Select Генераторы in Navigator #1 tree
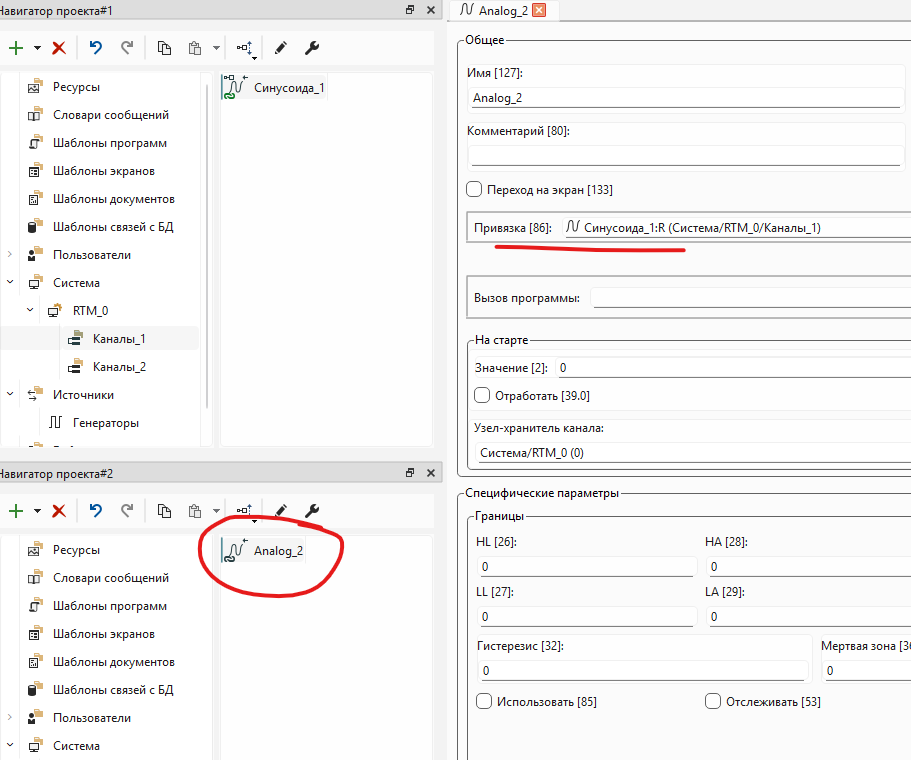The width and height of the screenshot is (911, 760). (105, 422)
